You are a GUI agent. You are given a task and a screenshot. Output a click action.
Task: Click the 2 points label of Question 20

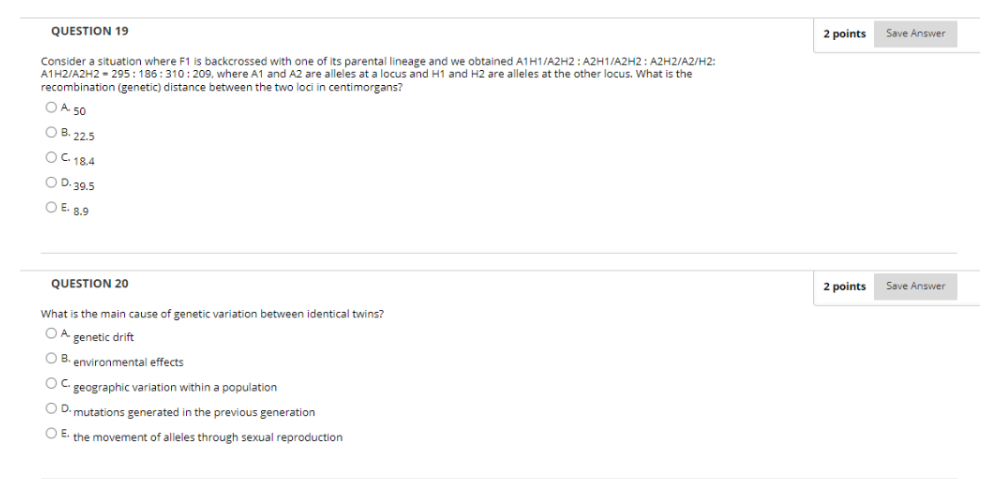(x=844, y=287)
